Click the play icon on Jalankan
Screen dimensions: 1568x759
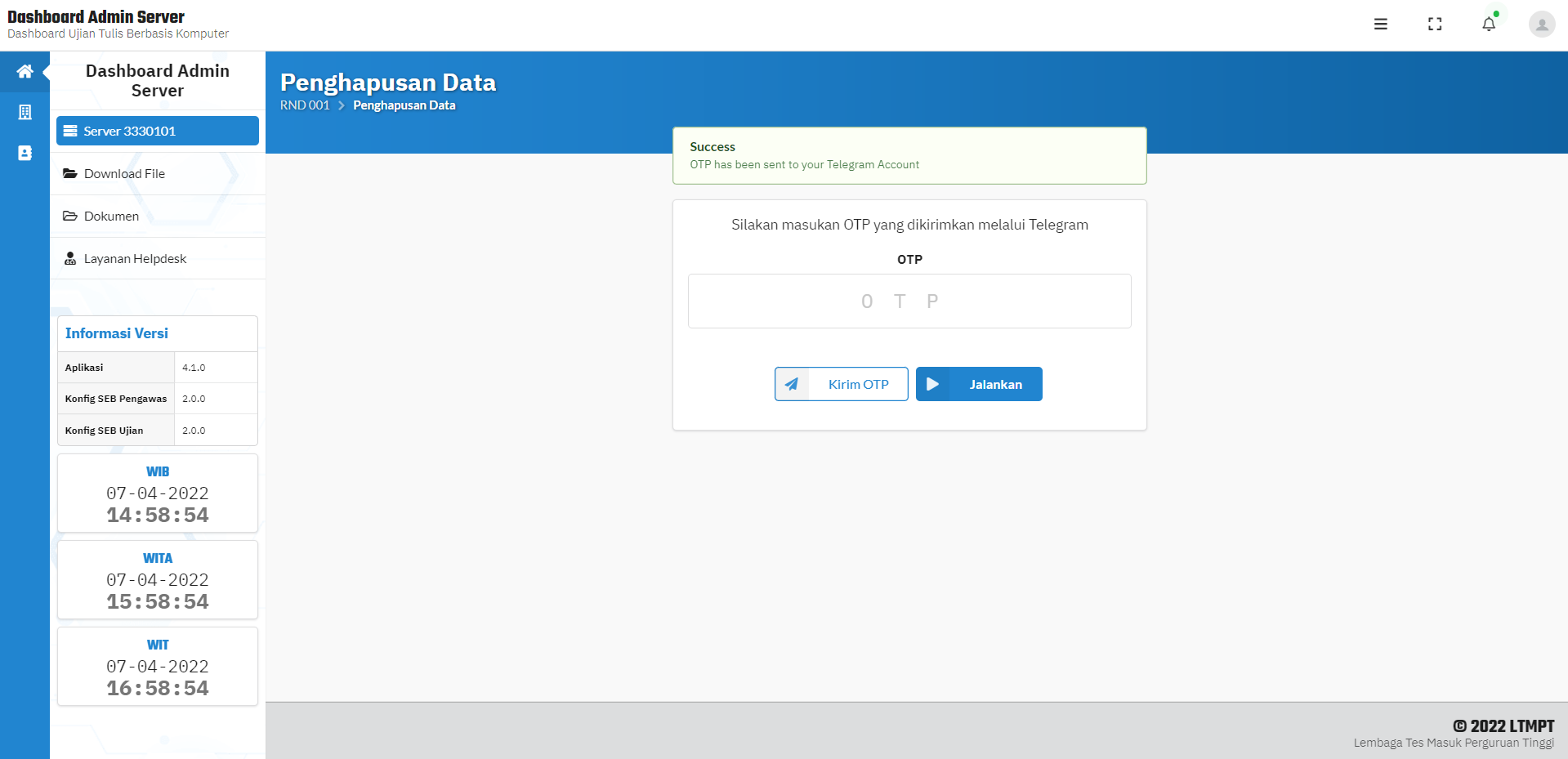[933, 384]
